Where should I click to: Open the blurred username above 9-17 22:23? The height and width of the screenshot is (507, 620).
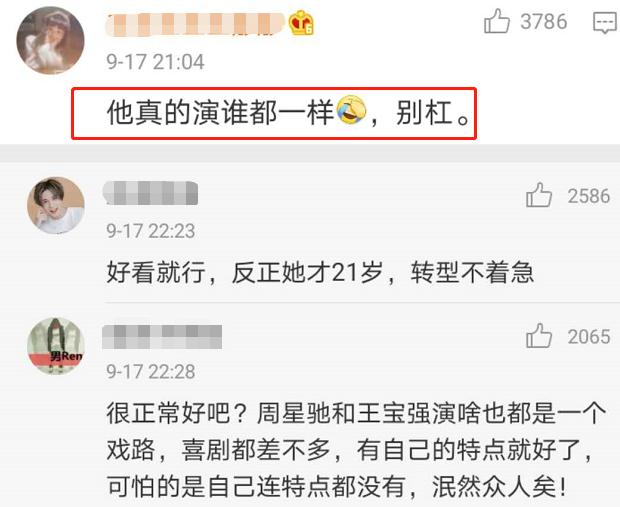(x=150, y=193)
